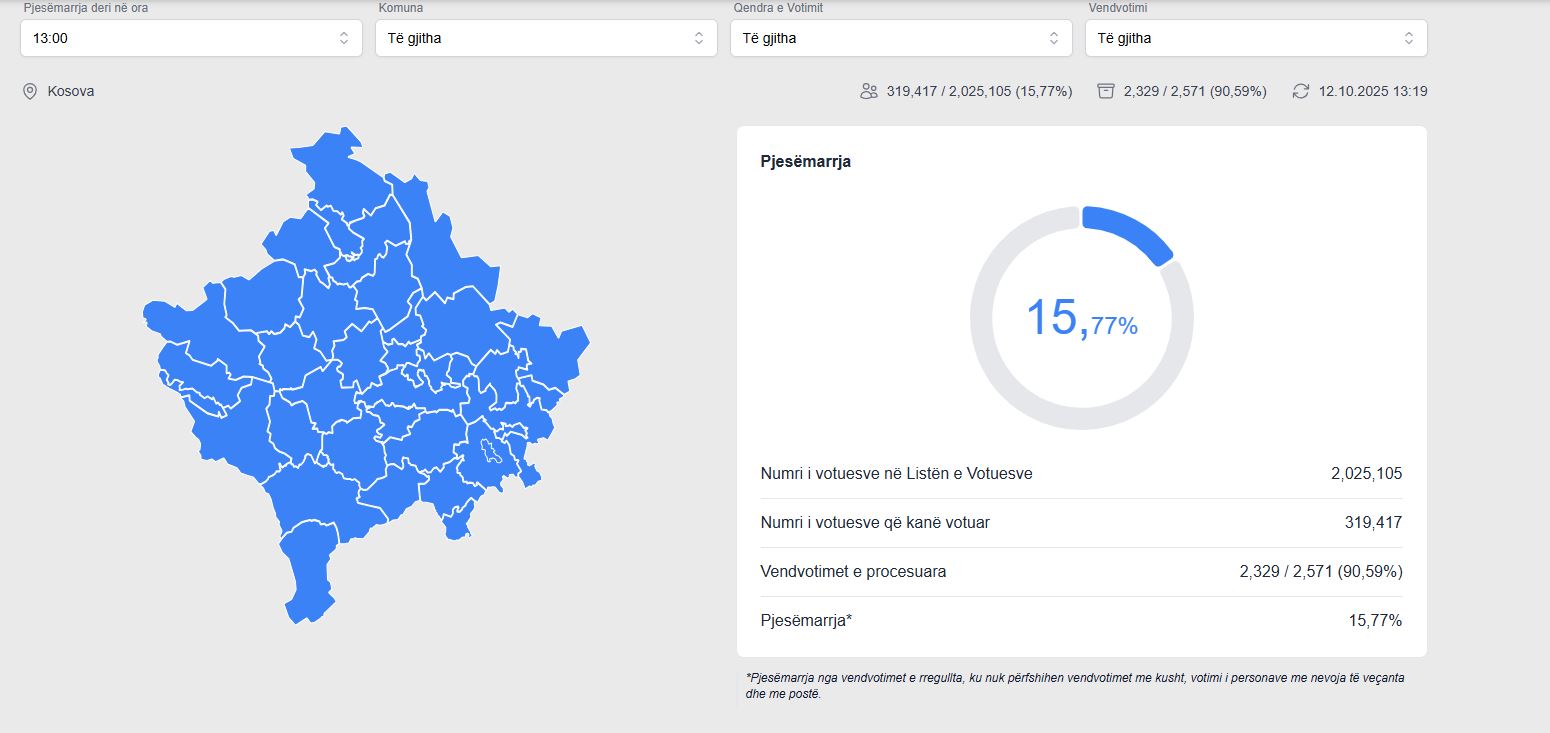Screen dimensions: 1550x733
Task: Click the Pjesëmarrja card heading
Action: (805, 161)
